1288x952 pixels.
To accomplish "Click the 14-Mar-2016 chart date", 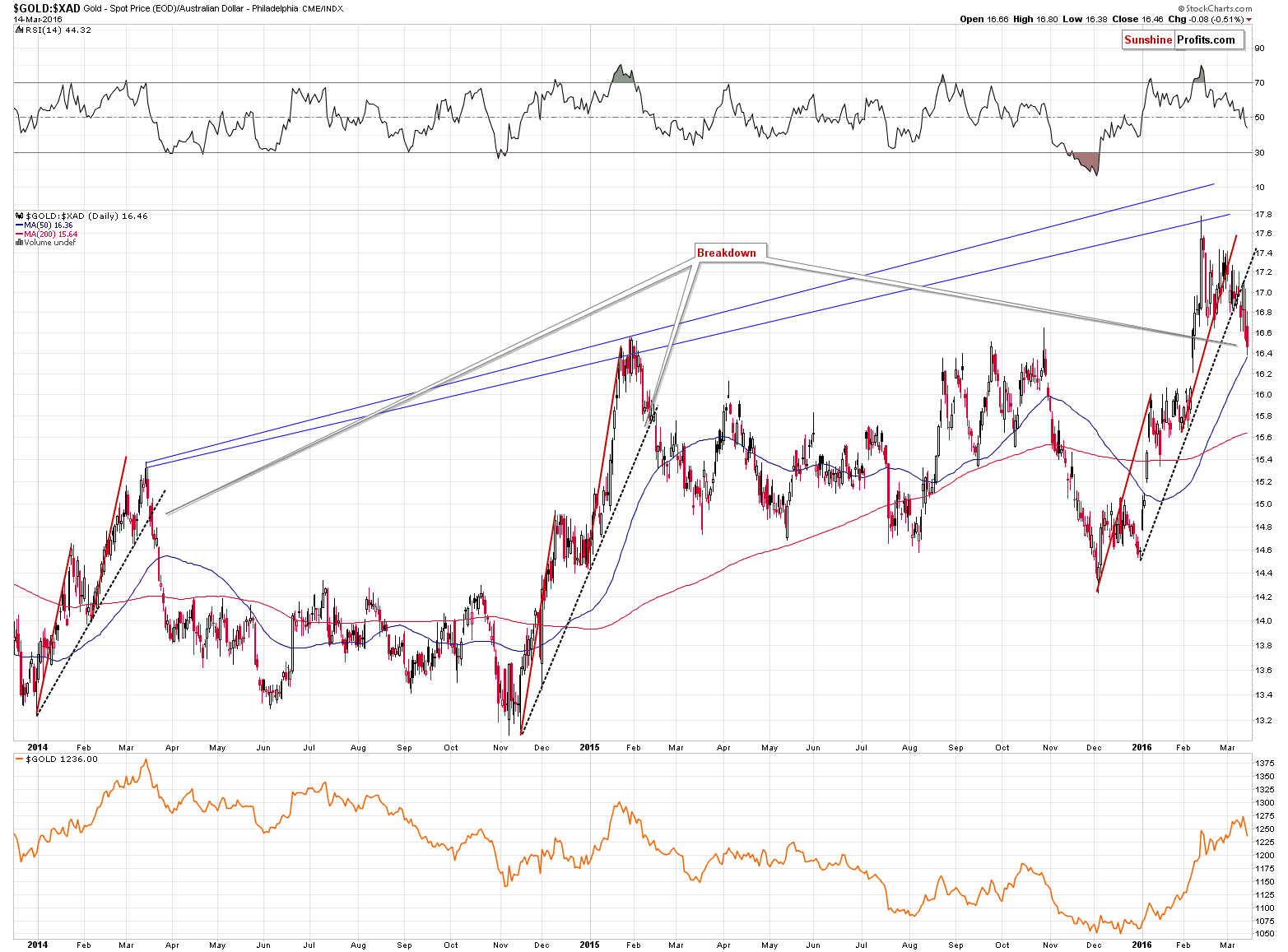I will click(38, 19).
